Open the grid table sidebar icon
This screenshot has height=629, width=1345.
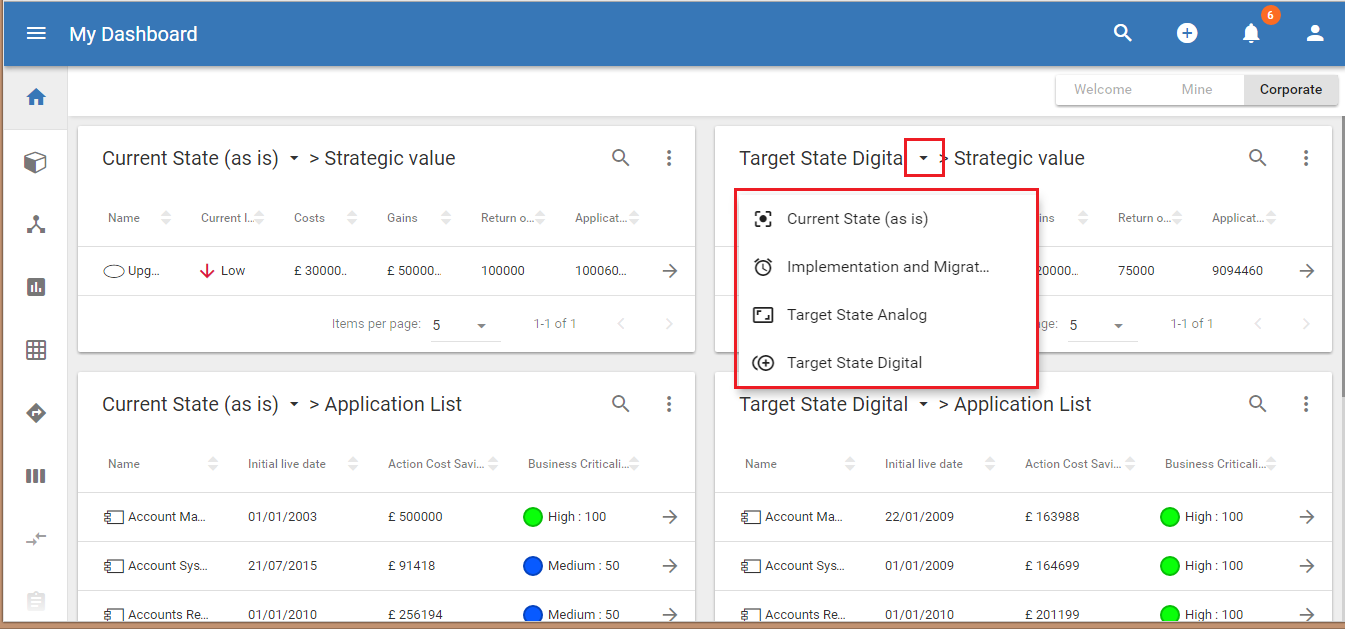point(36,350)
